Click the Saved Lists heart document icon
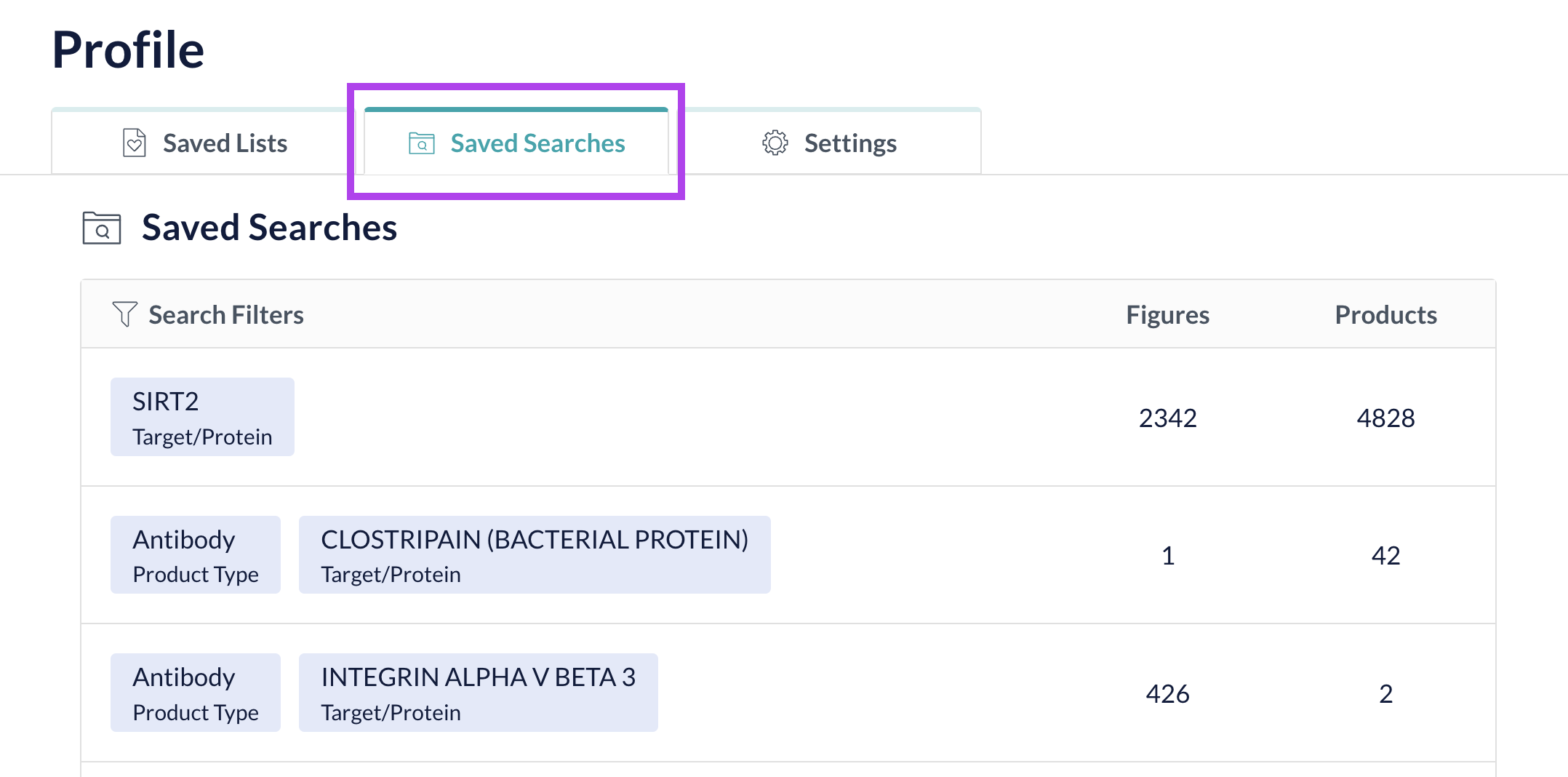The image size is (1568, 777). 134,143
